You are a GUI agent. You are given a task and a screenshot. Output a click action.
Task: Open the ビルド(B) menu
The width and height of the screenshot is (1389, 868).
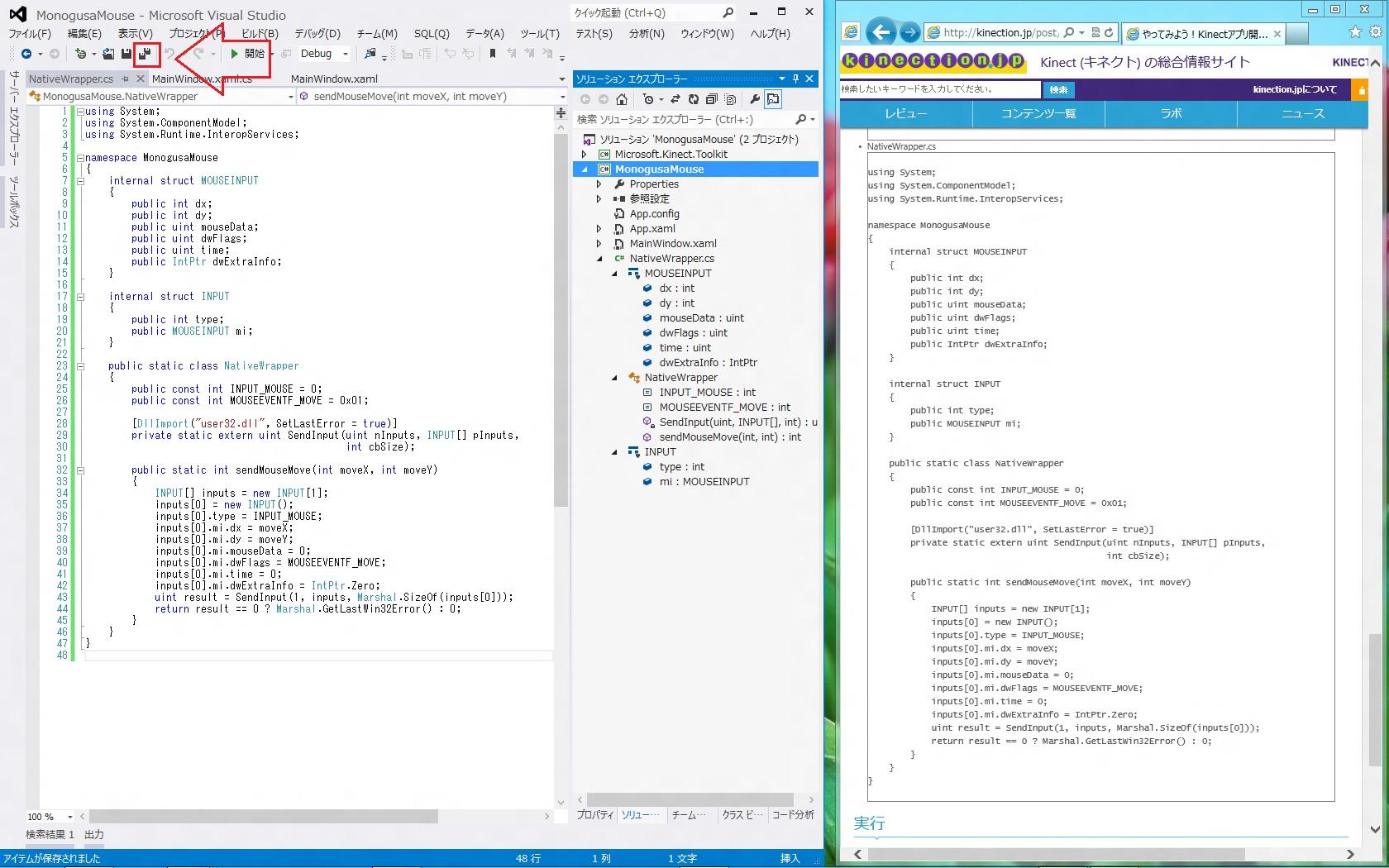260,34
